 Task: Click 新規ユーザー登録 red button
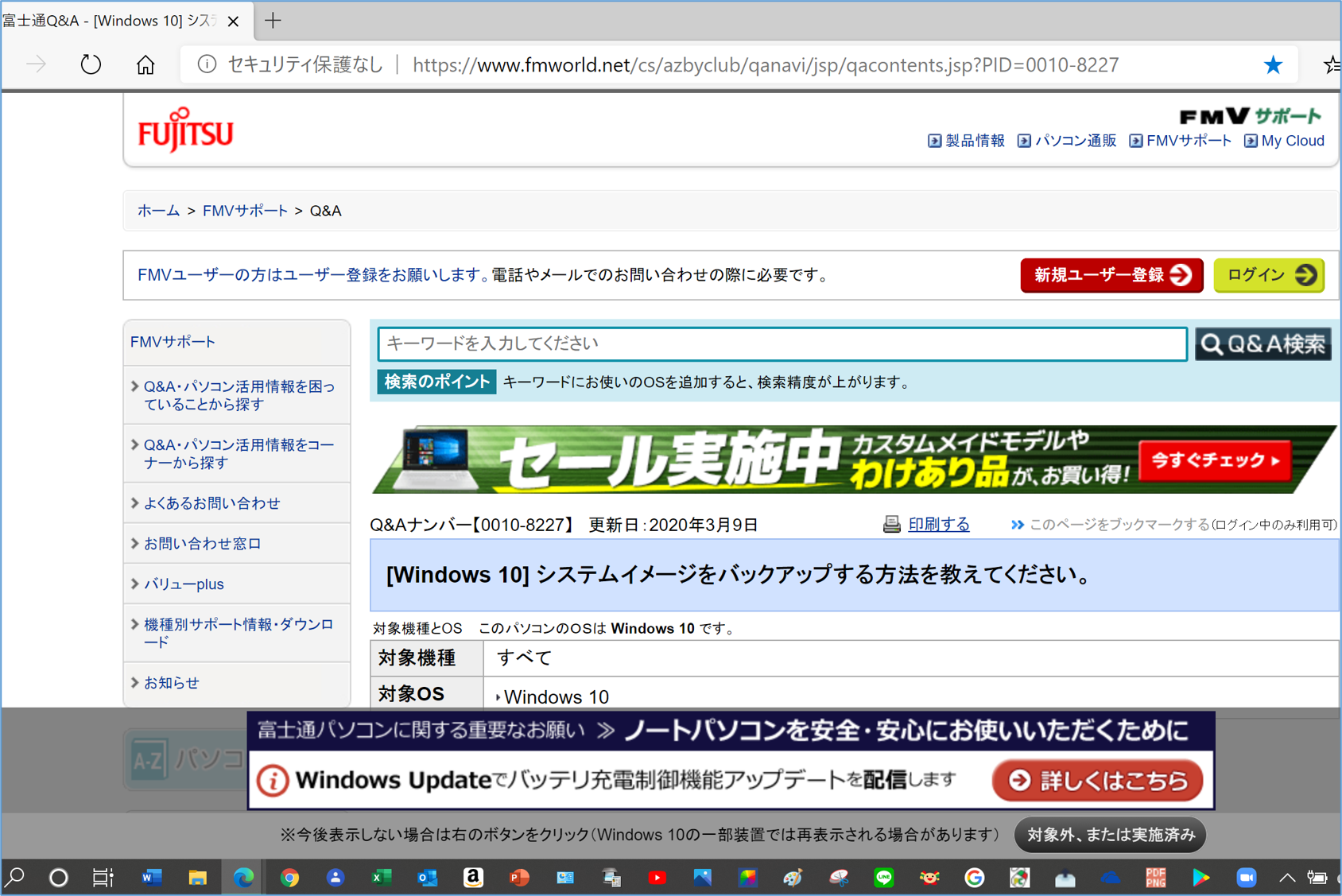pyautogui.click(x=1111, y=275)
